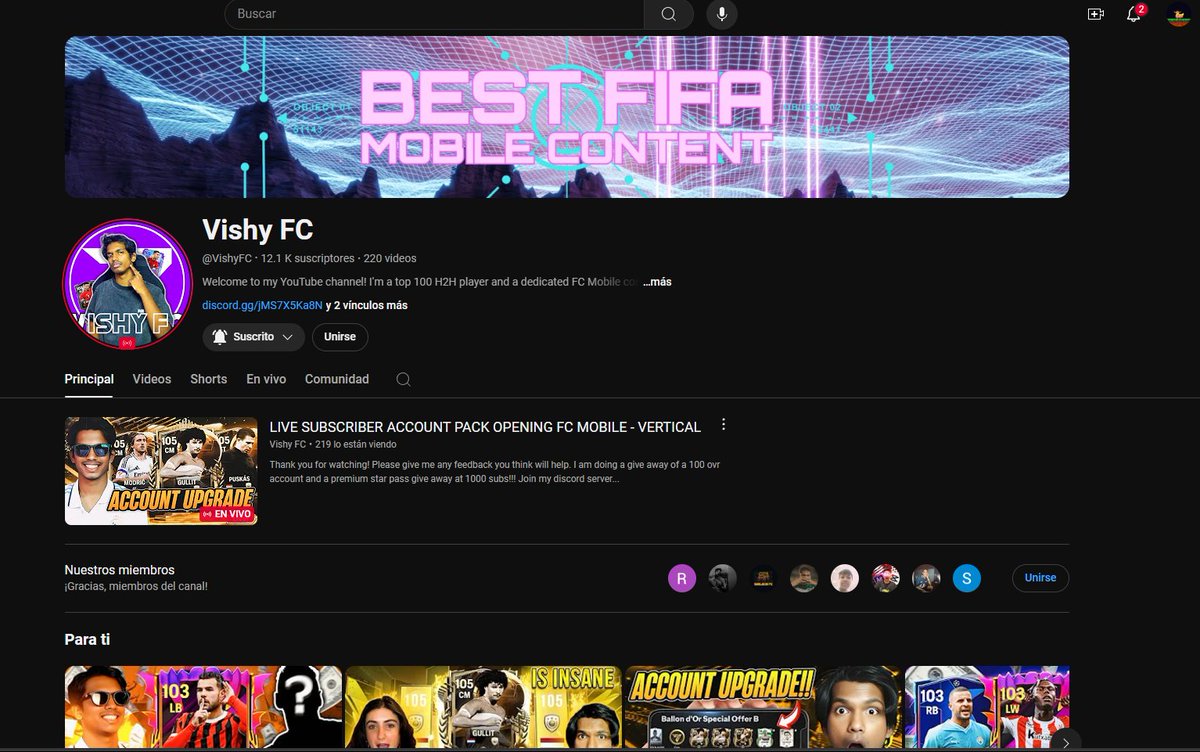Image resolution: width=1200 pixels, height=752 pixels.
Task: Click the '219 lo están viendo' viewer count
Action: [x=354, y=444]
